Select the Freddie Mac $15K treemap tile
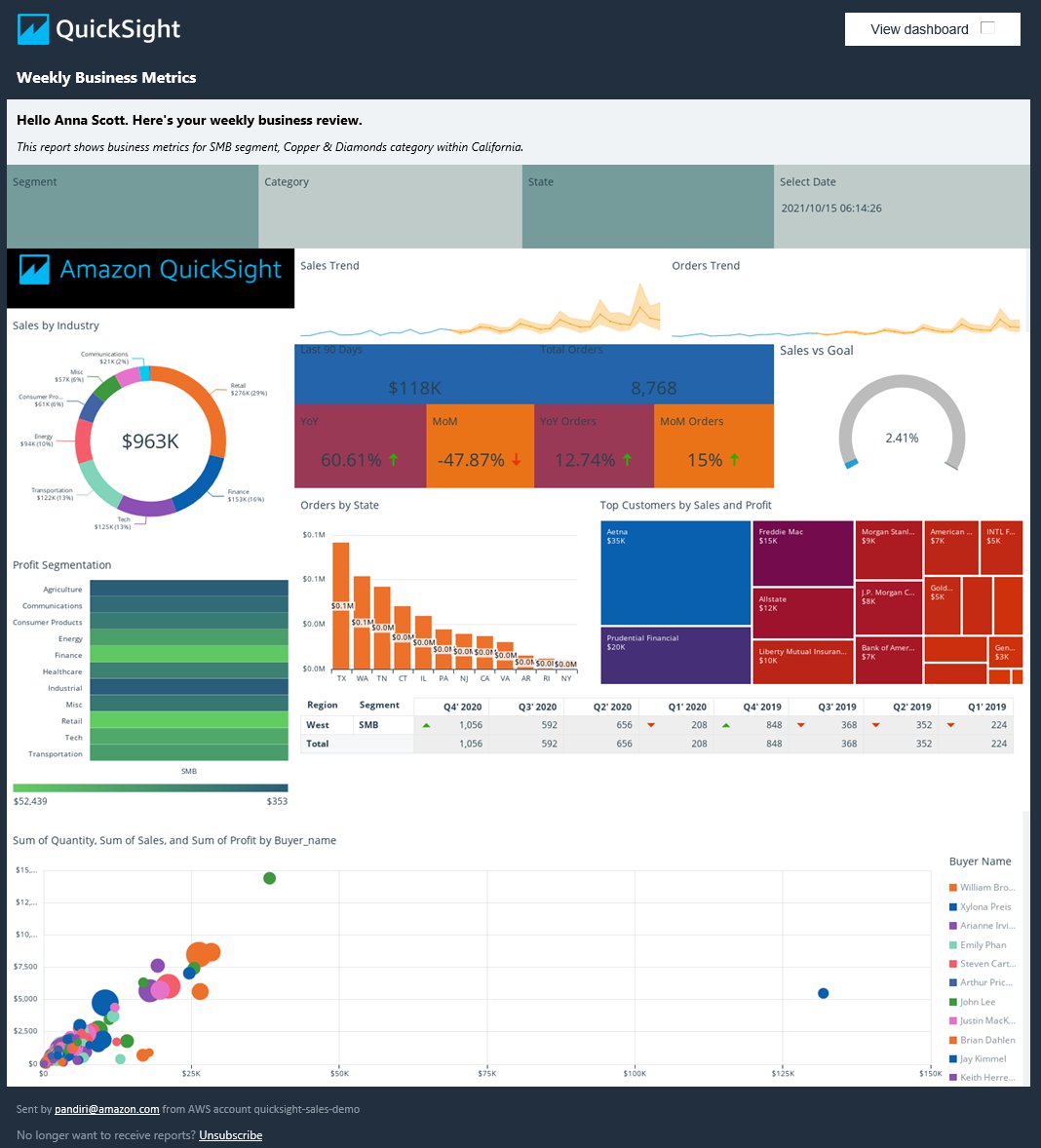This screenshot has height=1148, width=1041. [803, 554]
